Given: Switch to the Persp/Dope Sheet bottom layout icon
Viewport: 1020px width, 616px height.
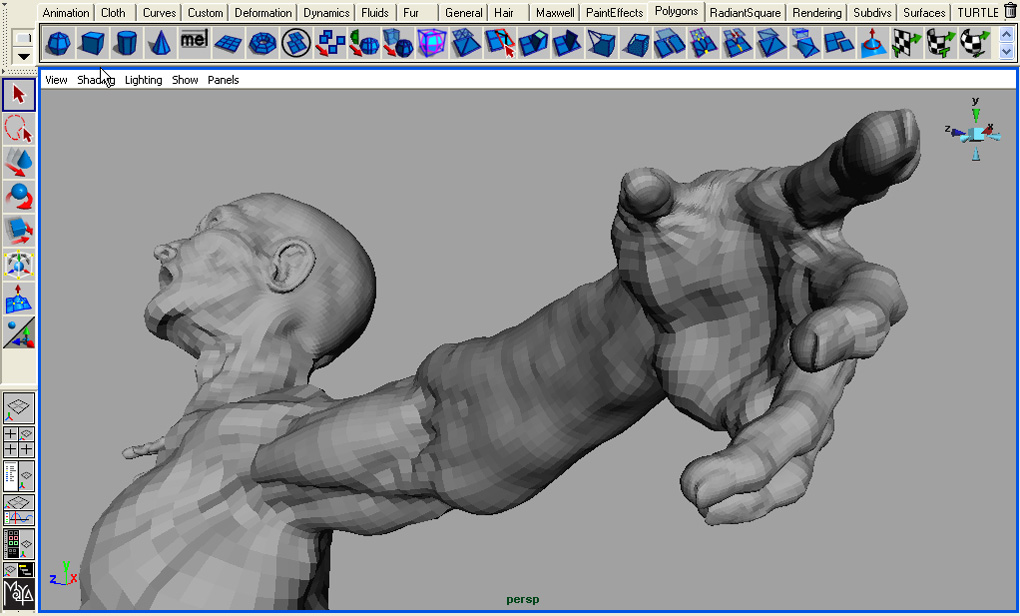Looking at the screenshot, I should [19, 570].
